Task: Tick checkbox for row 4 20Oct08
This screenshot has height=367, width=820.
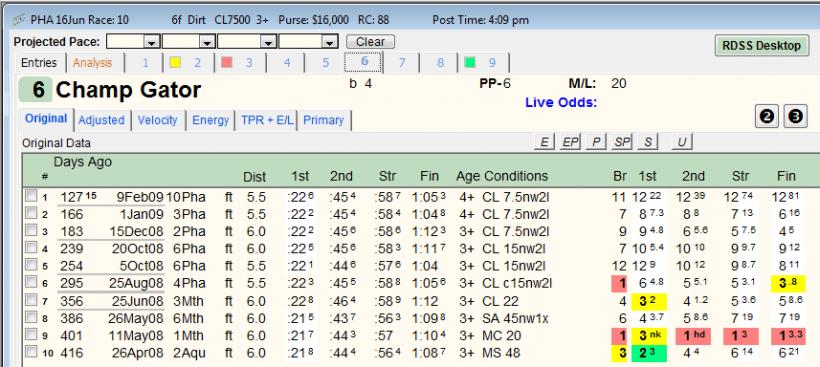Action: [32, 248]
